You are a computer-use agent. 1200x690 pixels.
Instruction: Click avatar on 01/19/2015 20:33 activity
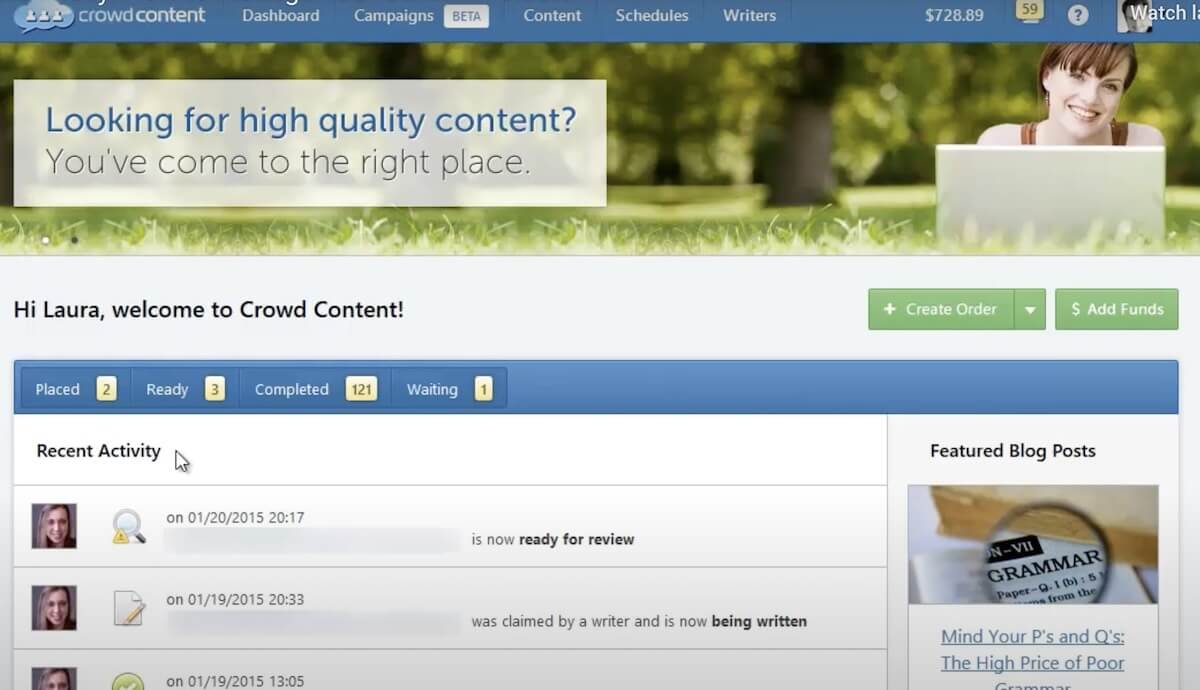pyautogui.click(x=54, y=608)
